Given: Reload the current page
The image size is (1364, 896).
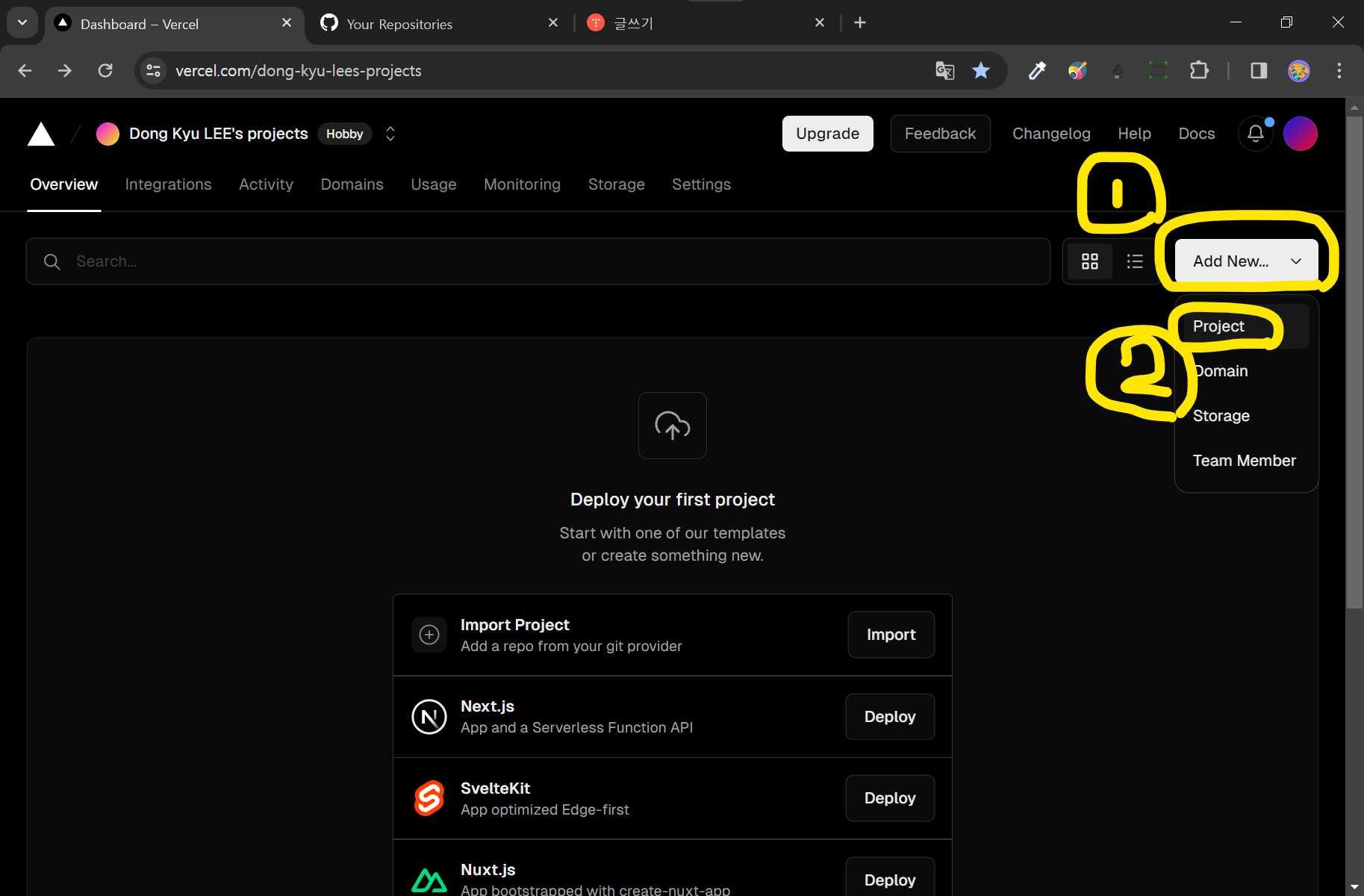Looking at the screenshot, I should pyautogui.click(x=105, y=70).
